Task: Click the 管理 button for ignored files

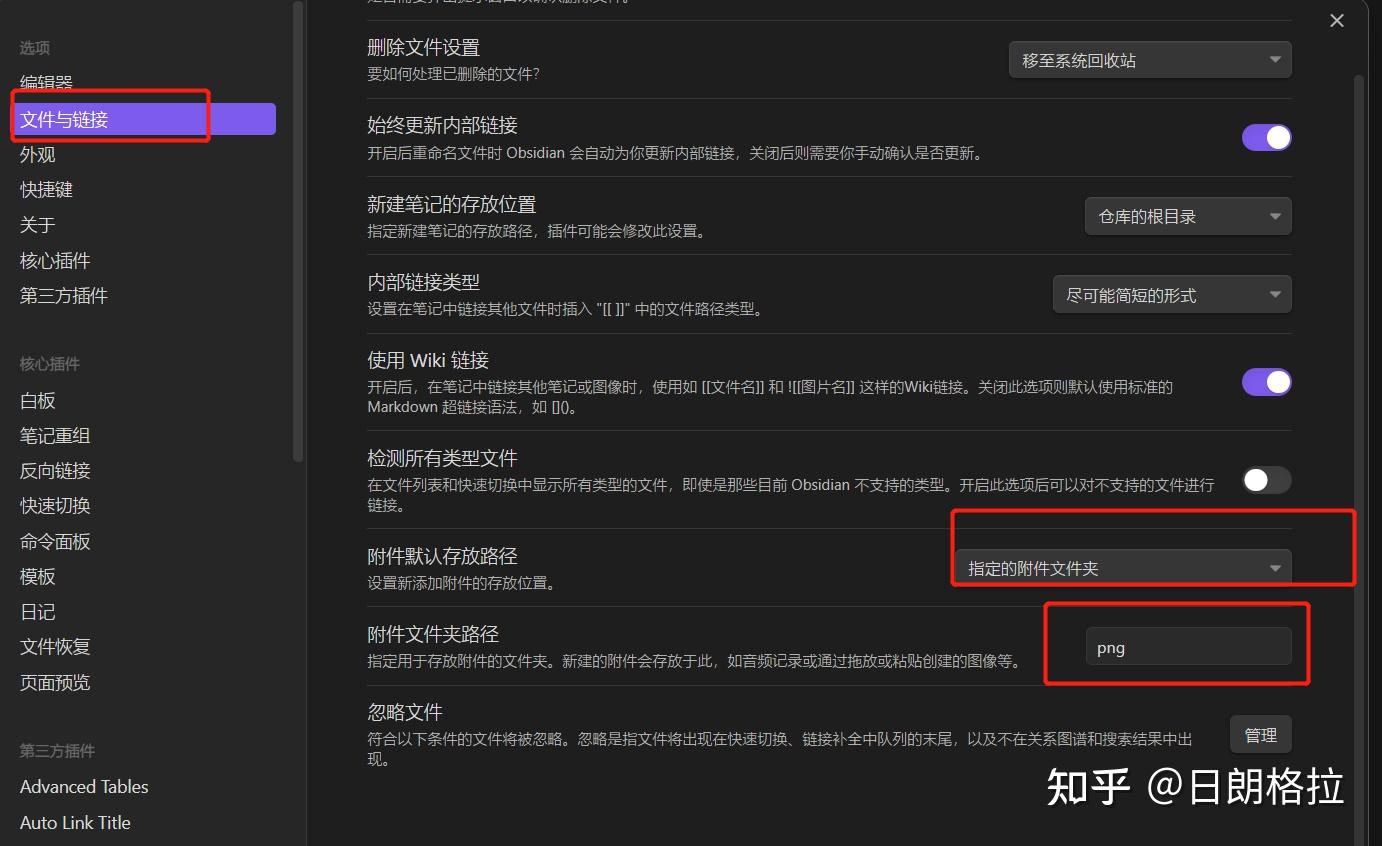Action: 1260,733
